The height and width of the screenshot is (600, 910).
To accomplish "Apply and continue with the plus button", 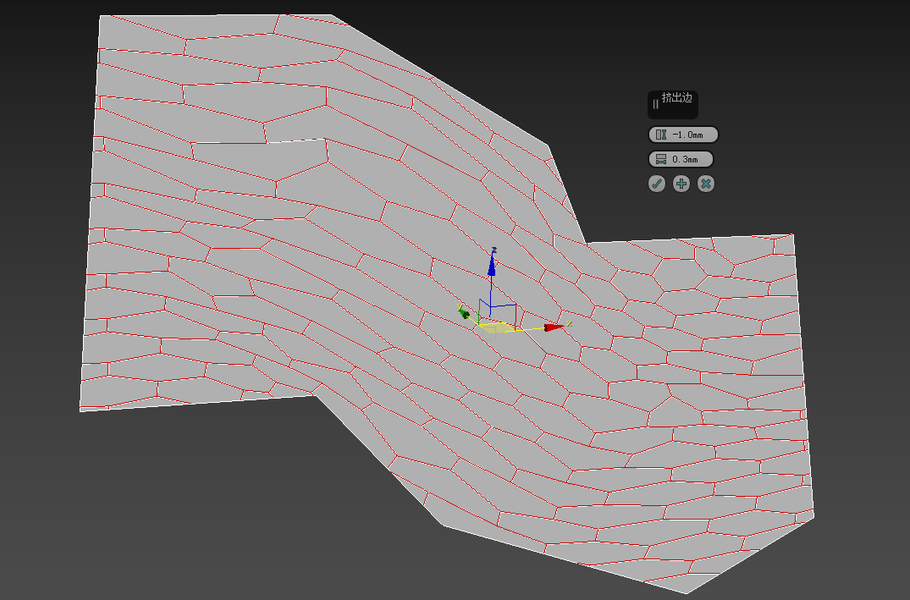I will click(x=681, y=184).
